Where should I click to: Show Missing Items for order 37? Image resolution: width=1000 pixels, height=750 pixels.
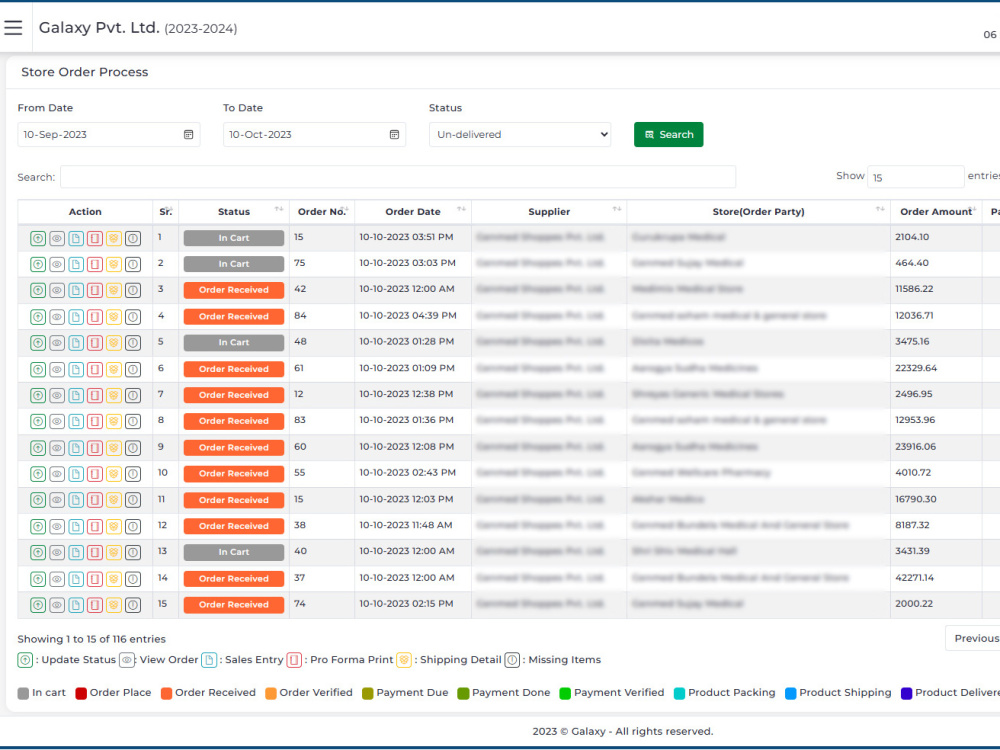[x=133, y=579]
